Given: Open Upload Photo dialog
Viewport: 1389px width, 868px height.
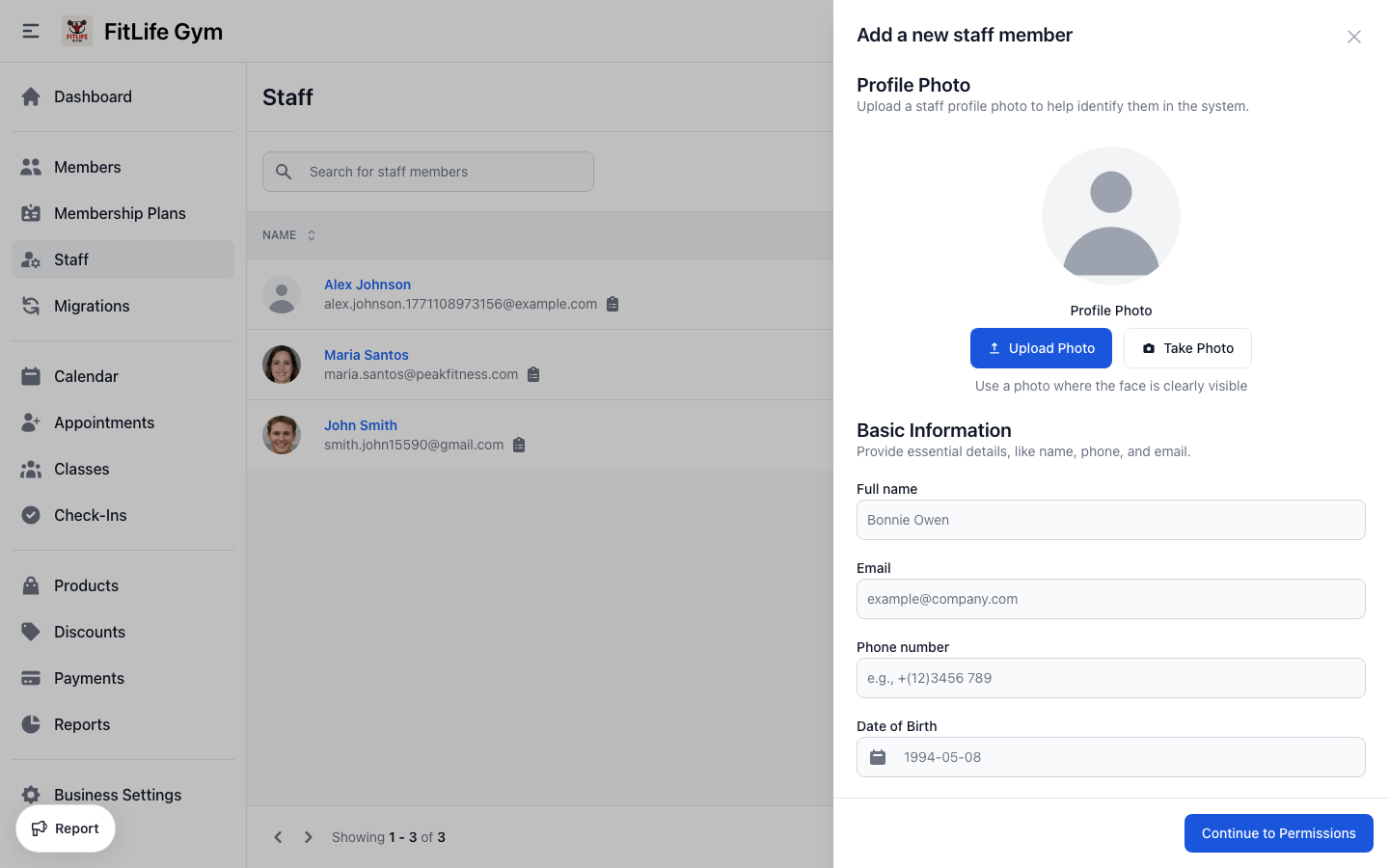Looking at the screenshot, I should (x=1041, y=348).
